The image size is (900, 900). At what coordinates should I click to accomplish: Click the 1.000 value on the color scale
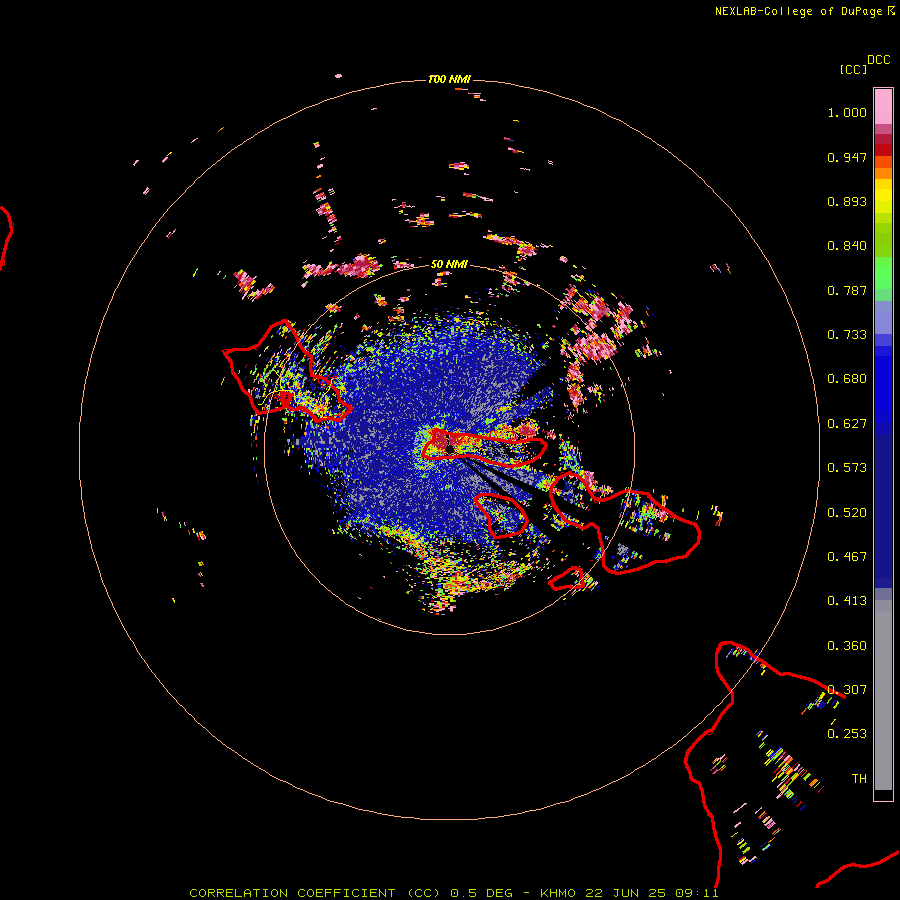[x=847, y=112]
